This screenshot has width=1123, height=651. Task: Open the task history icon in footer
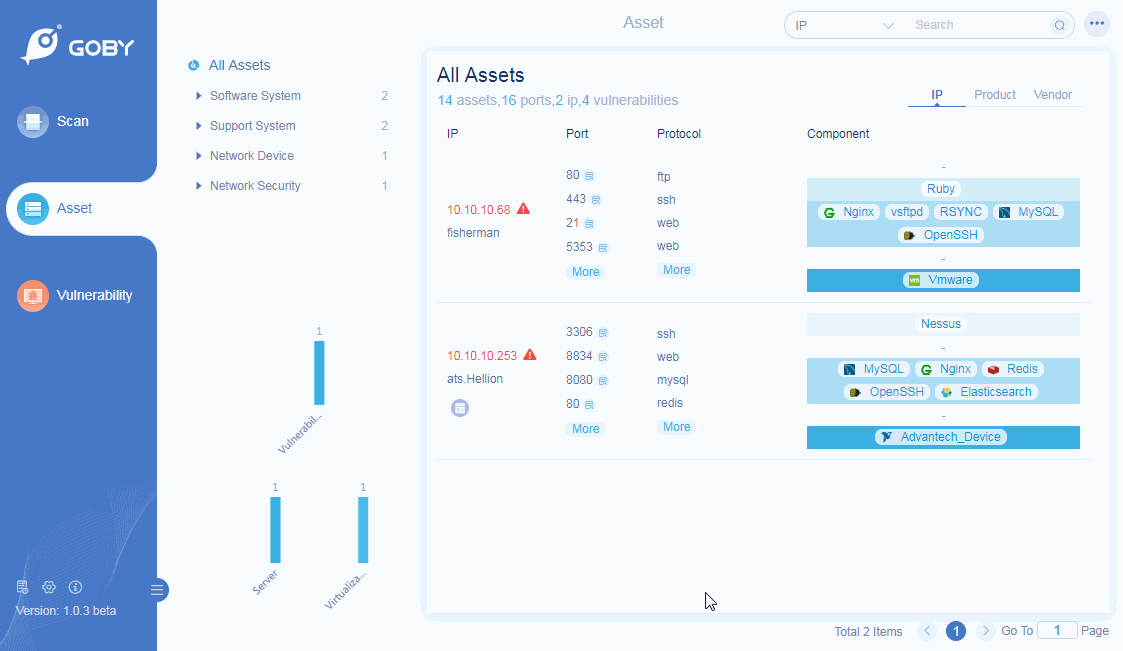pyautogui.click(x=23, y=587)
